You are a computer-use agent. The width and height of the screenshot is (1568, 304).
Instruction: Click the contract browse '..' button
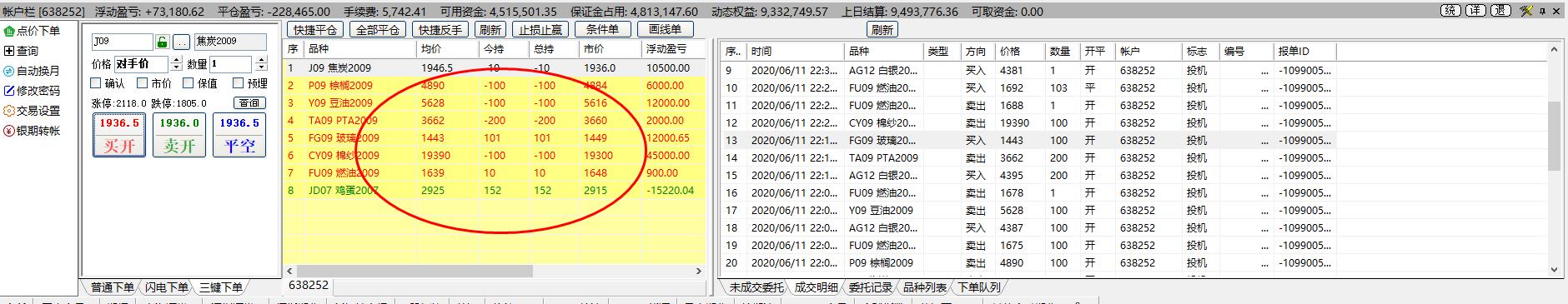[x=181, y=42]
